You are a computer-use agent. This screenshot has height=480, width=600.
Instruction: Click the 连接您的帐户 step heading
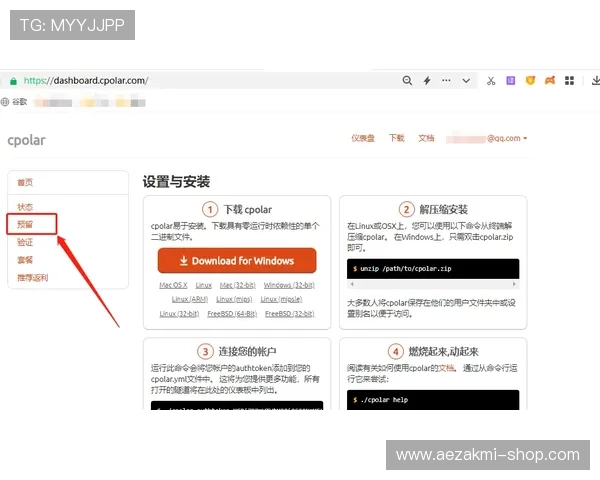(x=248, y=351)
